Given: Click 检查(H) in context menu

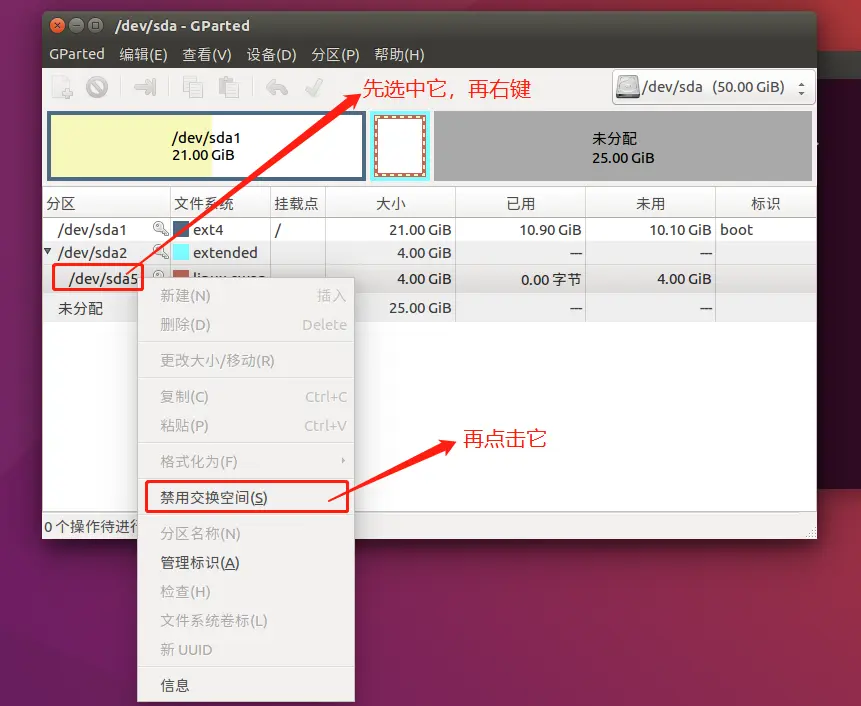Looking at the screenshot, I should coord(246,592).
